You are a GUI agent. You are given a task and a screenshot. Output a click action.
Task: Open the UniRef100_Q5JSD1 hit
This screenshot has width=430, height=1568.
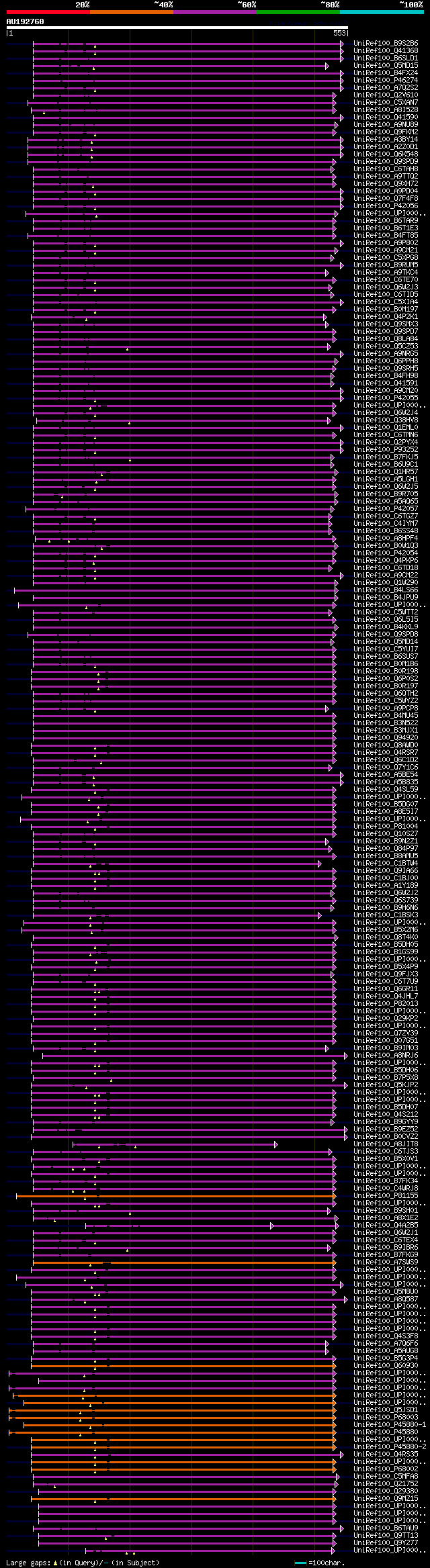click(386, 1410)
